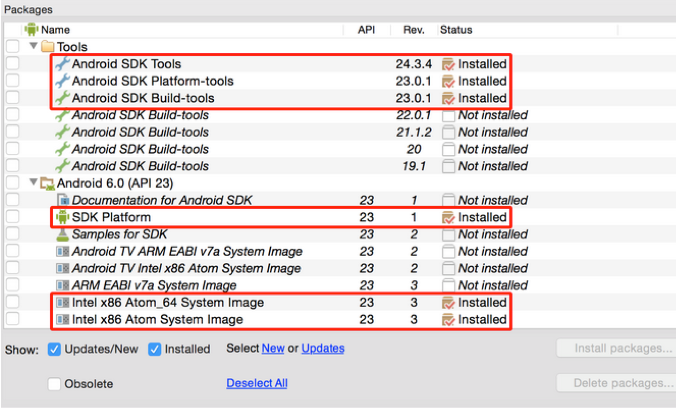Click the Samples for SDK icon
This screenshot has width=676, height=408.
[x=63, y=234]
